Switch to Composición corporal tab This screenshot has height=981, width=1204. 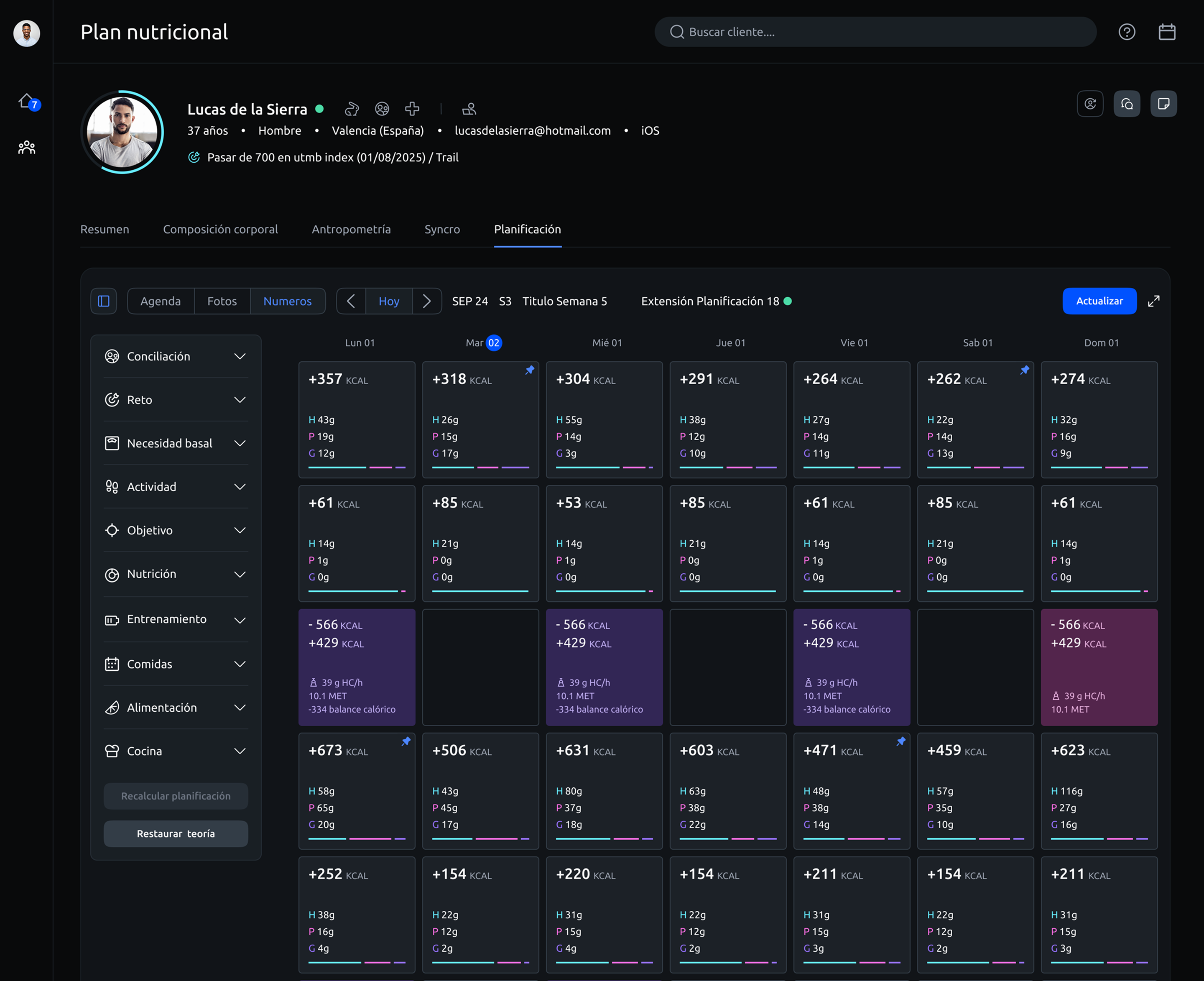coord(220,229)
